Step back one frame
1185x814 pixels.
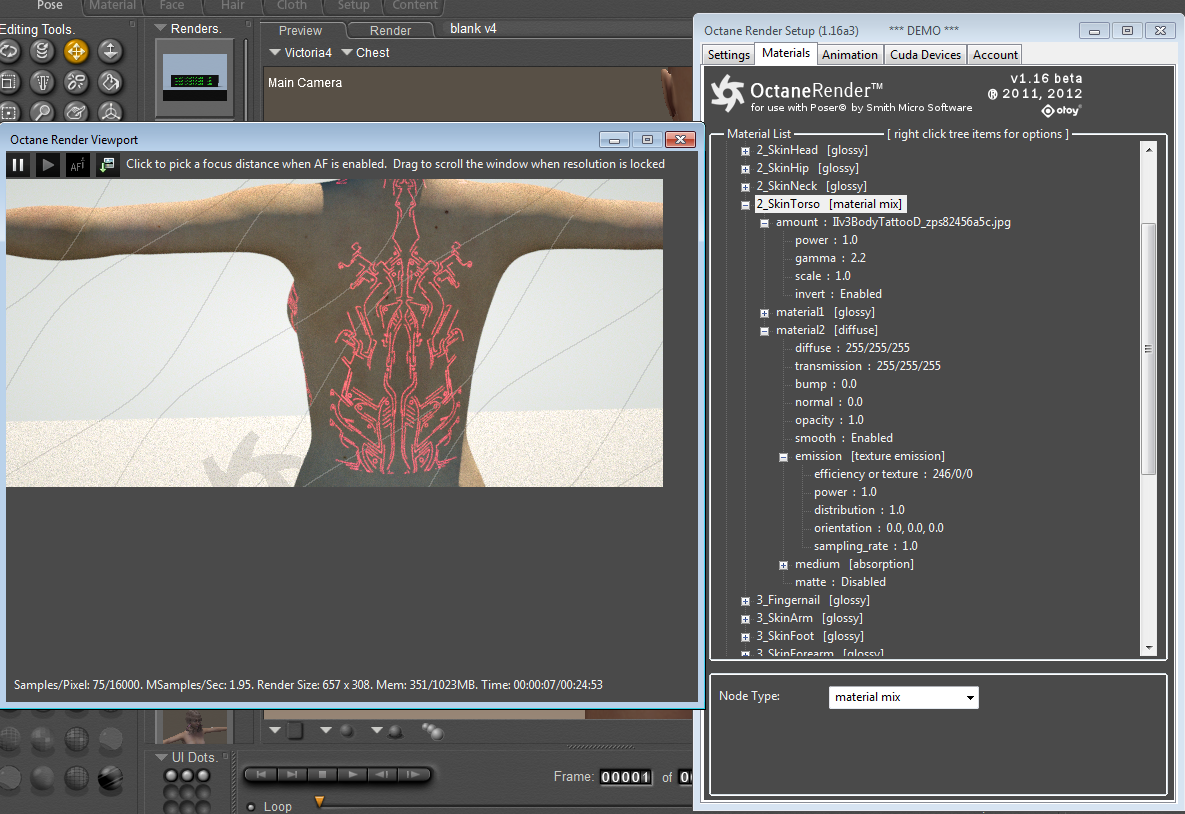[x=382, y=774]
